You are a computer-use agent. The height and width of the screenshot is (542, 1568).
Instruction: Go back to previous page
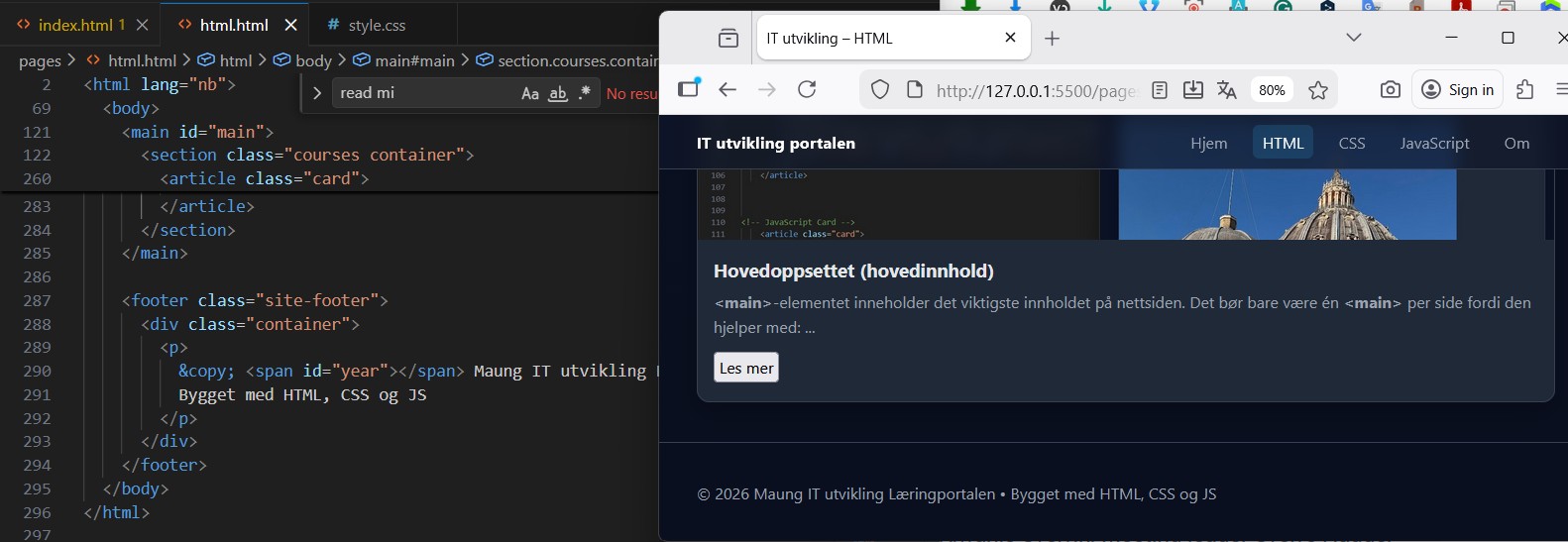click(x=728, y=89)
